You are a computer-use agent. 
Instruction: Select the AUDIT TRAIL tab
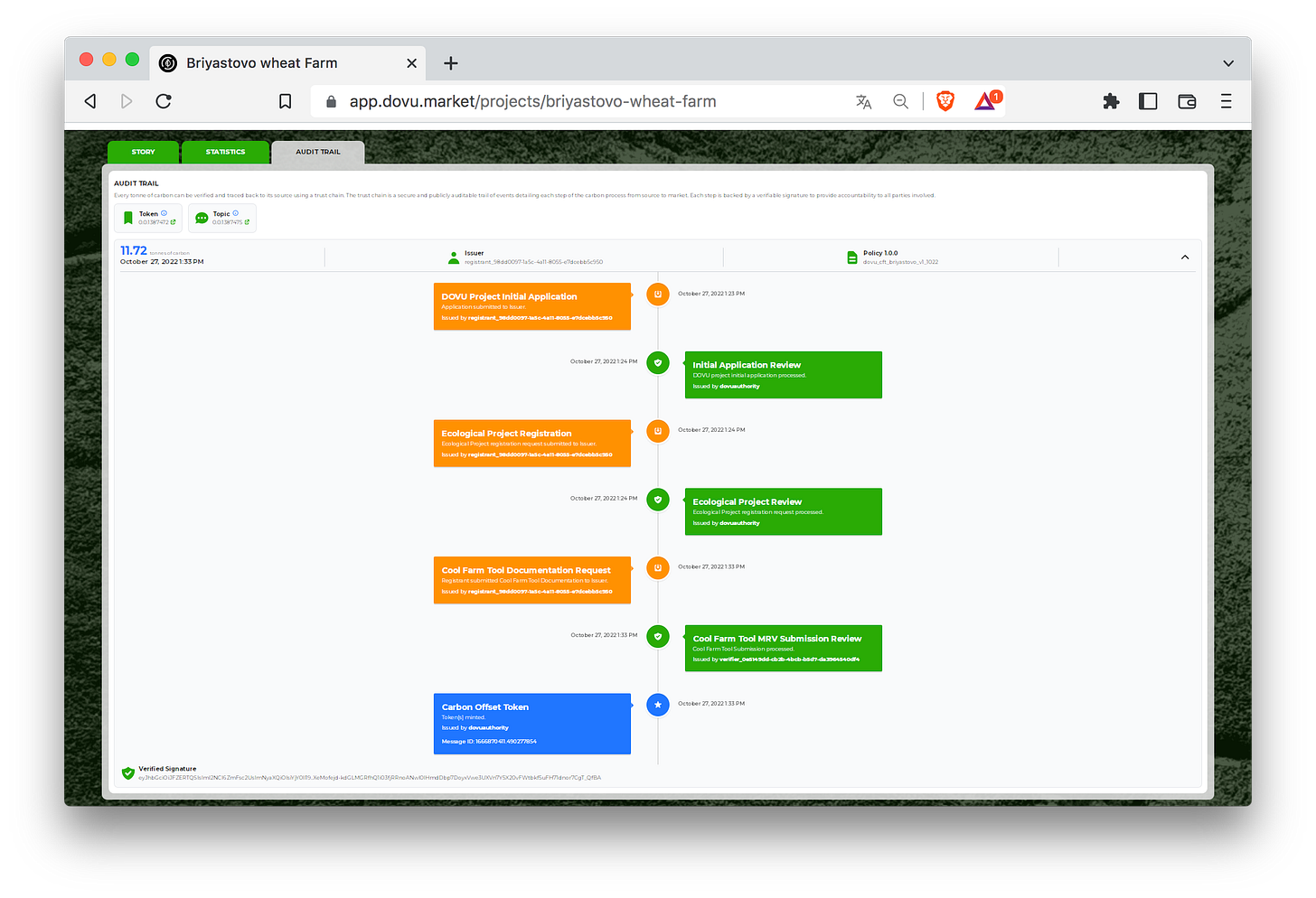pos(318,152)
